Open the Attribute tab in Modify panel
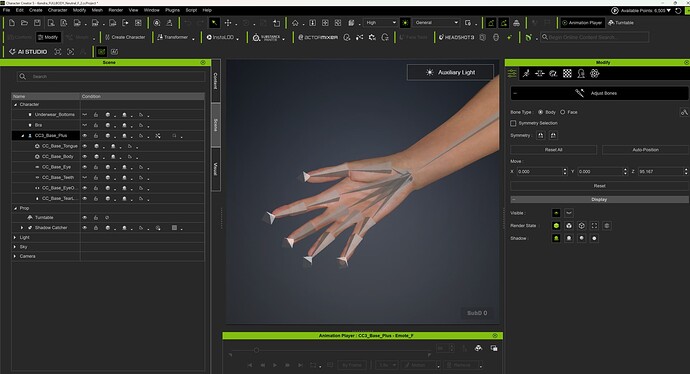 (x=512, y=73)
